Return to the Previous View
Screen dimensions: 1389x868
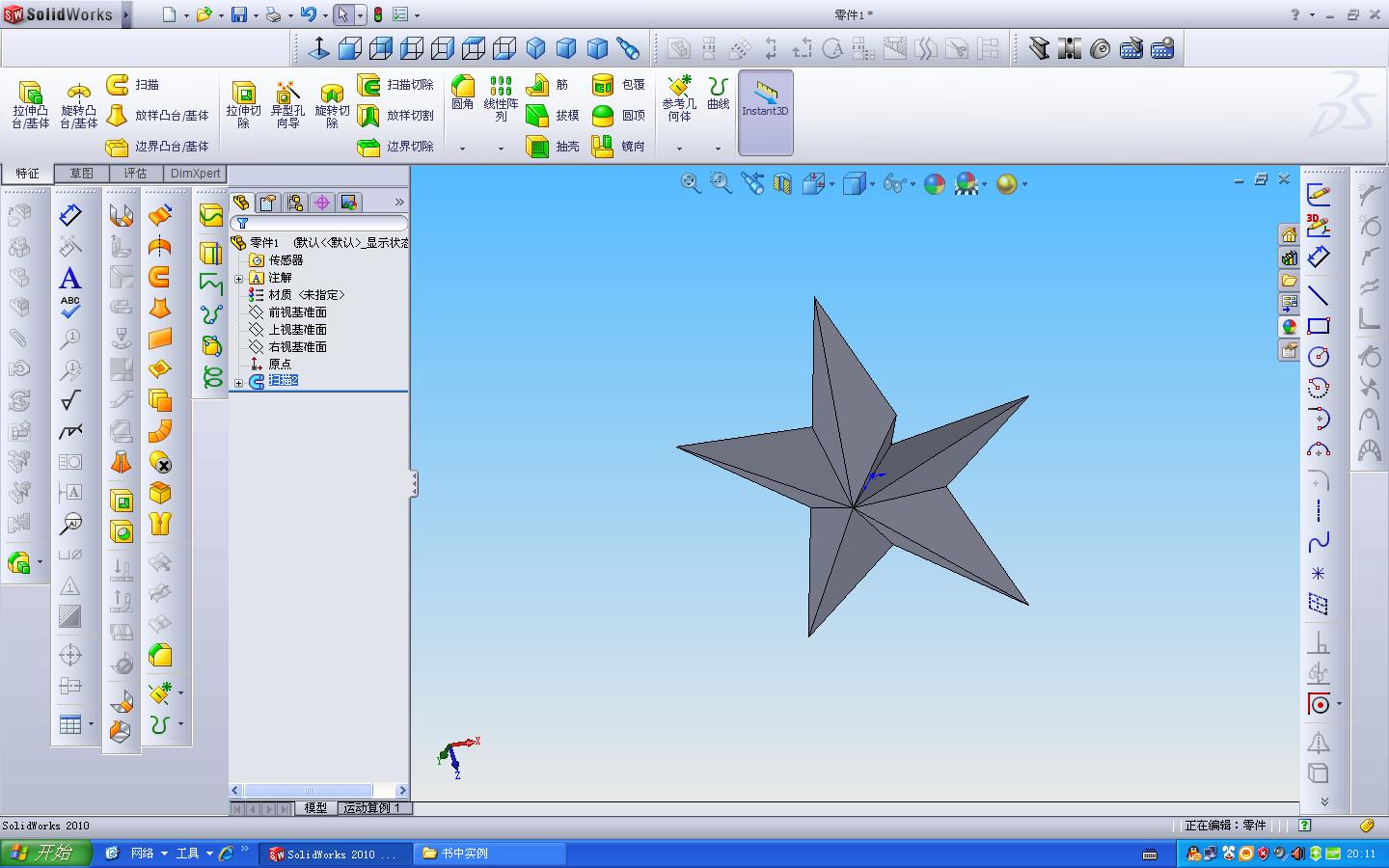click(x=752, y=183)
